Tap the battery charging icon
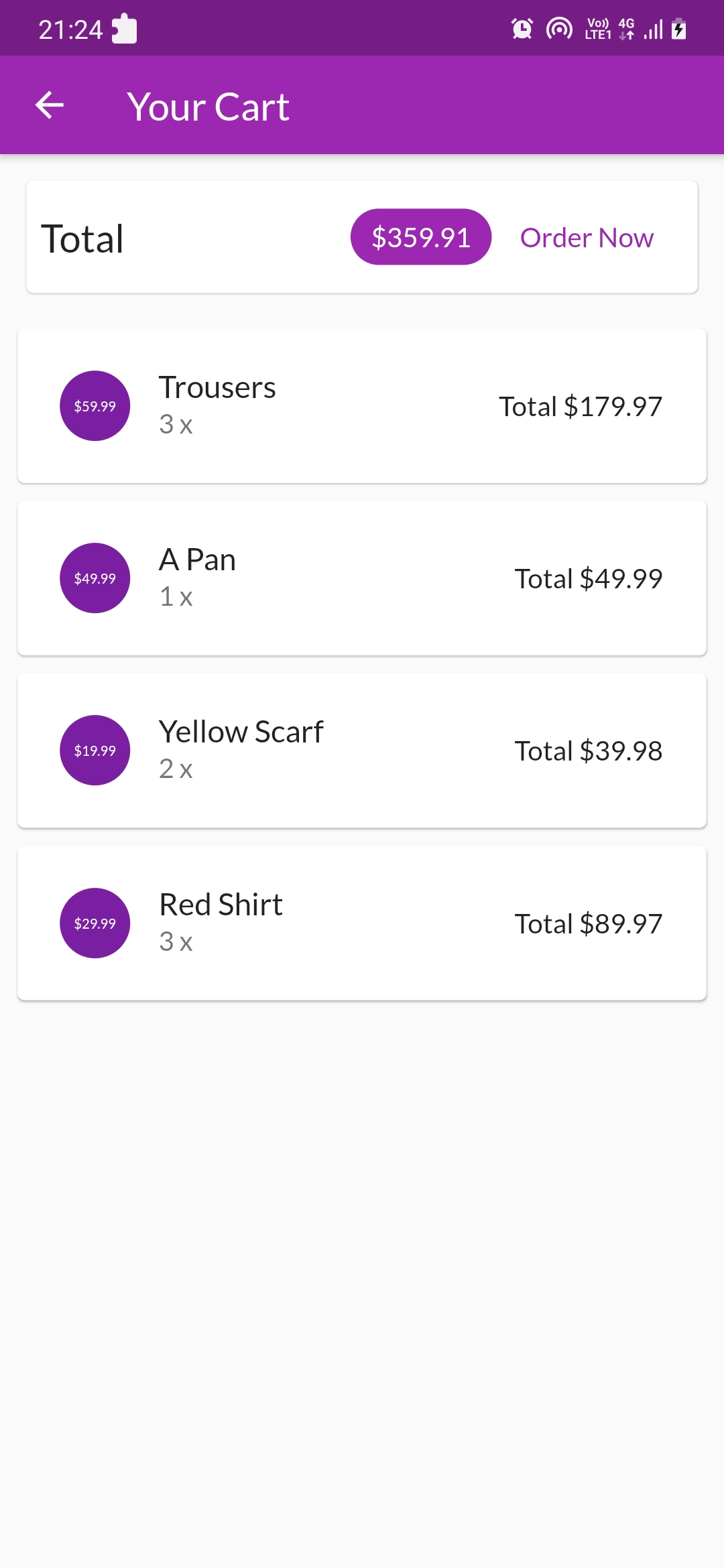 pos(679,29)
